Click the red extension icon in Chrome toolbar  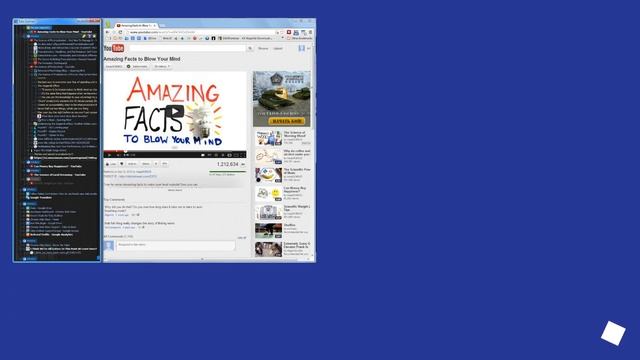[x=289, y=32]
